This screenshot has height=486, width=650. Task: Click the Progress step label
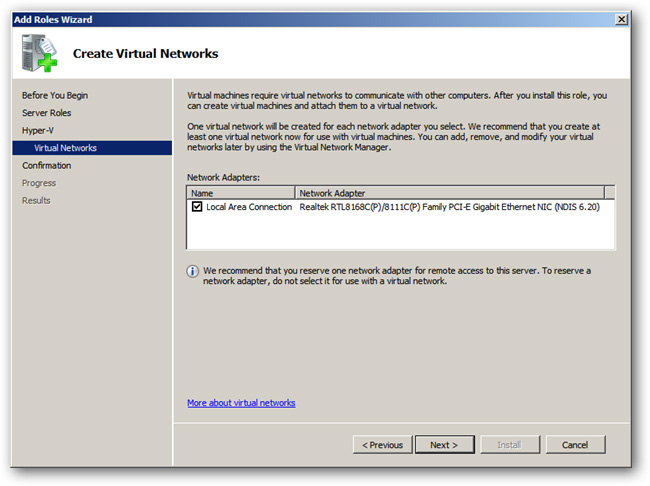point(39,183)
